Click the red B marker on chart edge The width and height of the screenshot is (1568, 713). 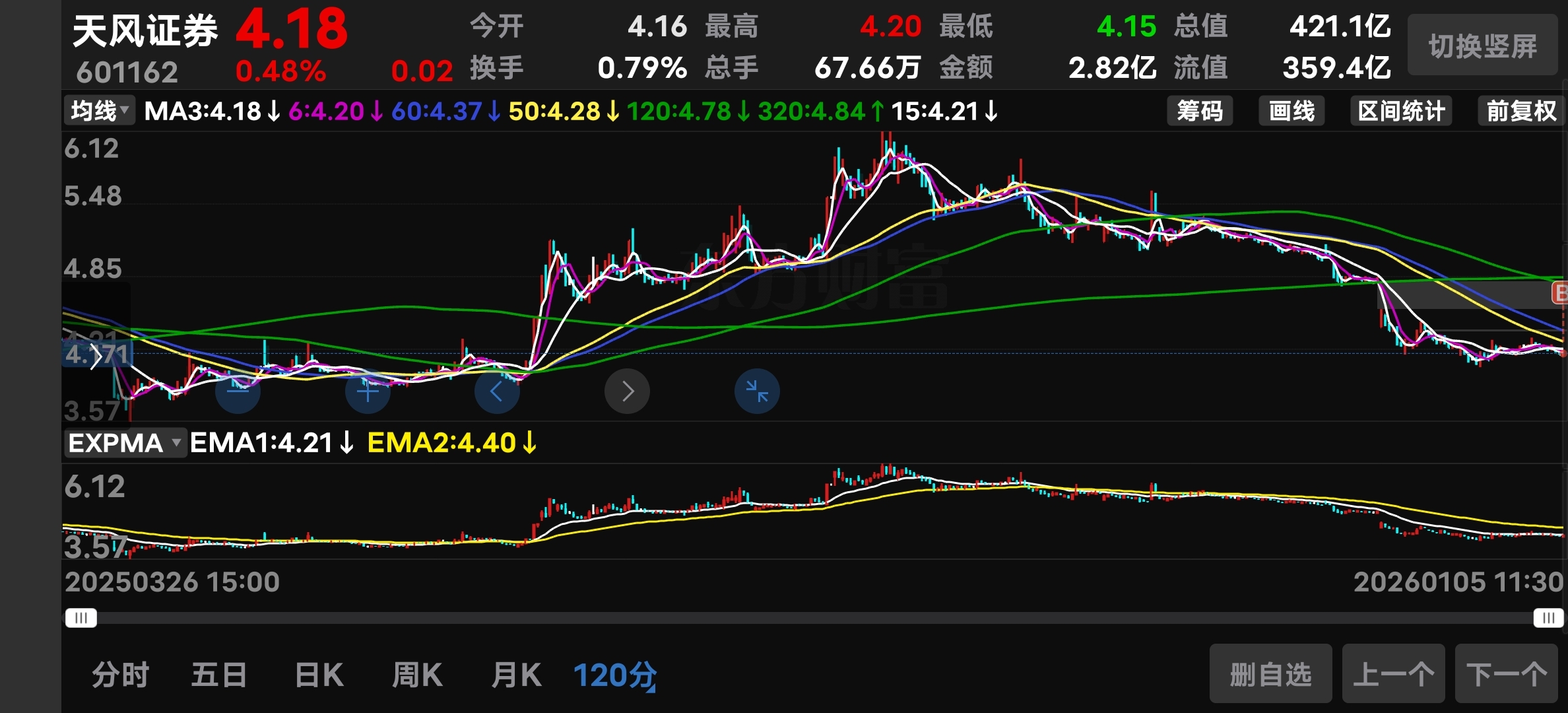[x=1560, y=292]
